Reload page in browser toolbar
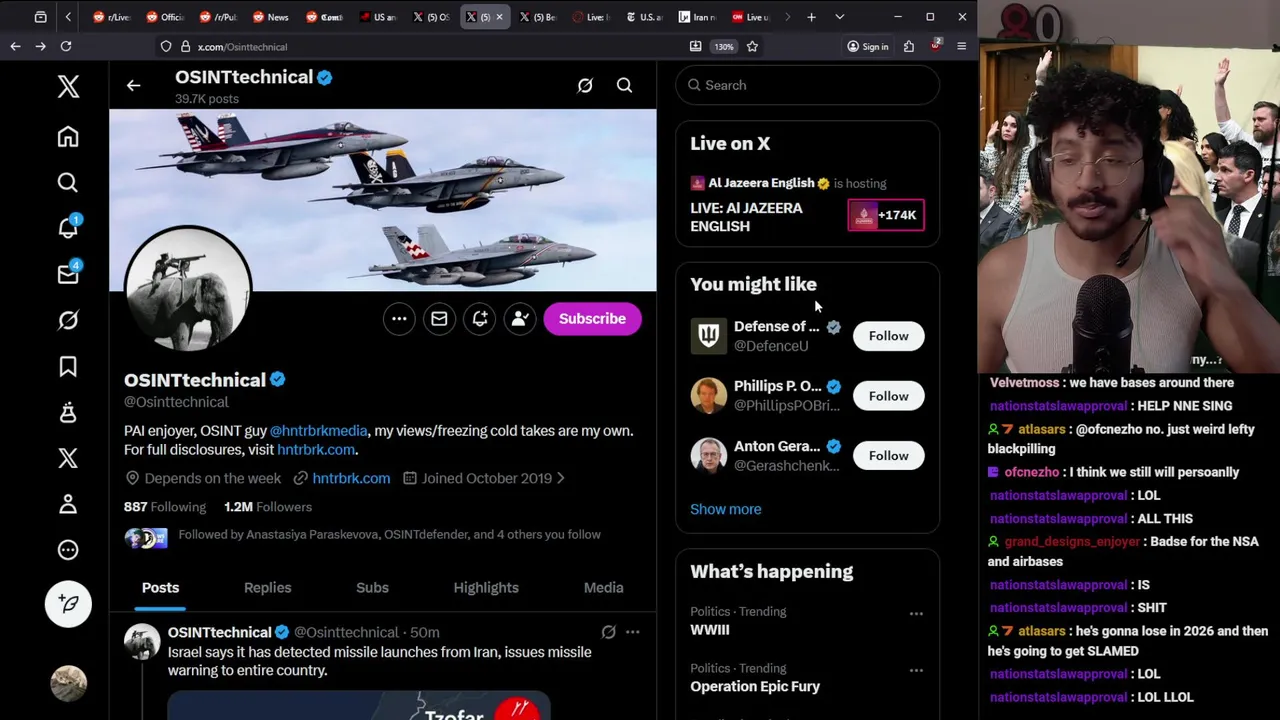 (66, 46)
